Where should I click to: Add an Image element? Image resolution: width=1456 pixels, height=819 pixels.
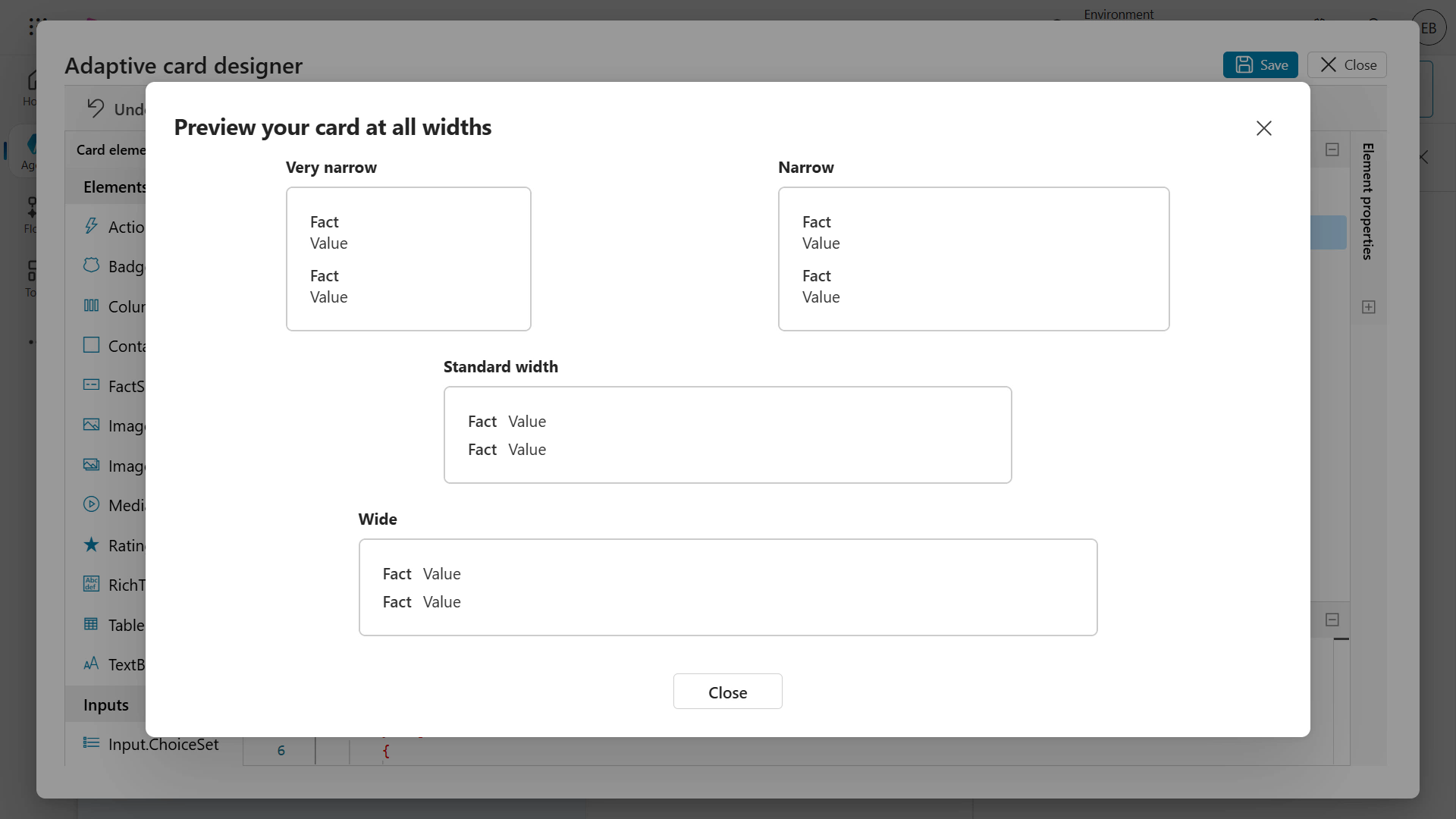(92, 425)
